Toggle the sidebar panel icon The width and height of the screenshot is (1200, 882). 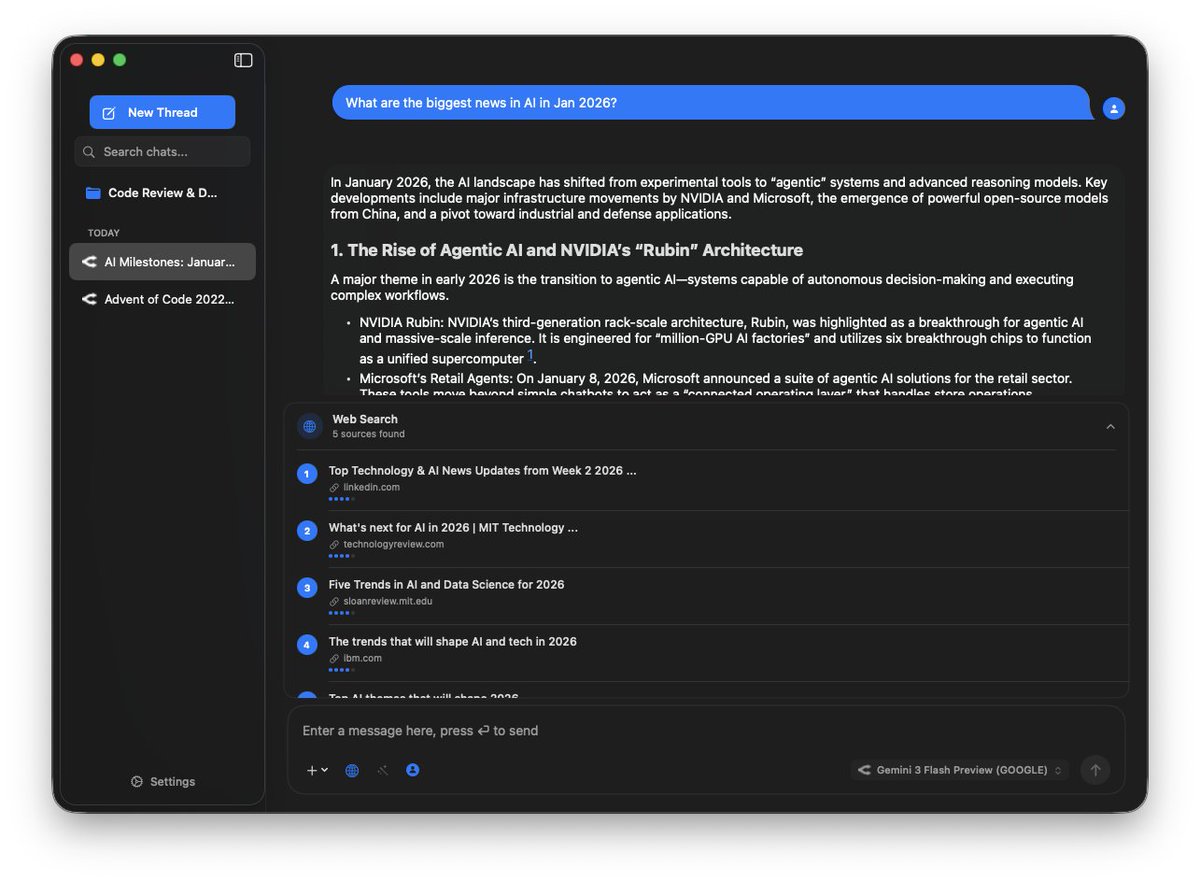click(x=243, y=60)
